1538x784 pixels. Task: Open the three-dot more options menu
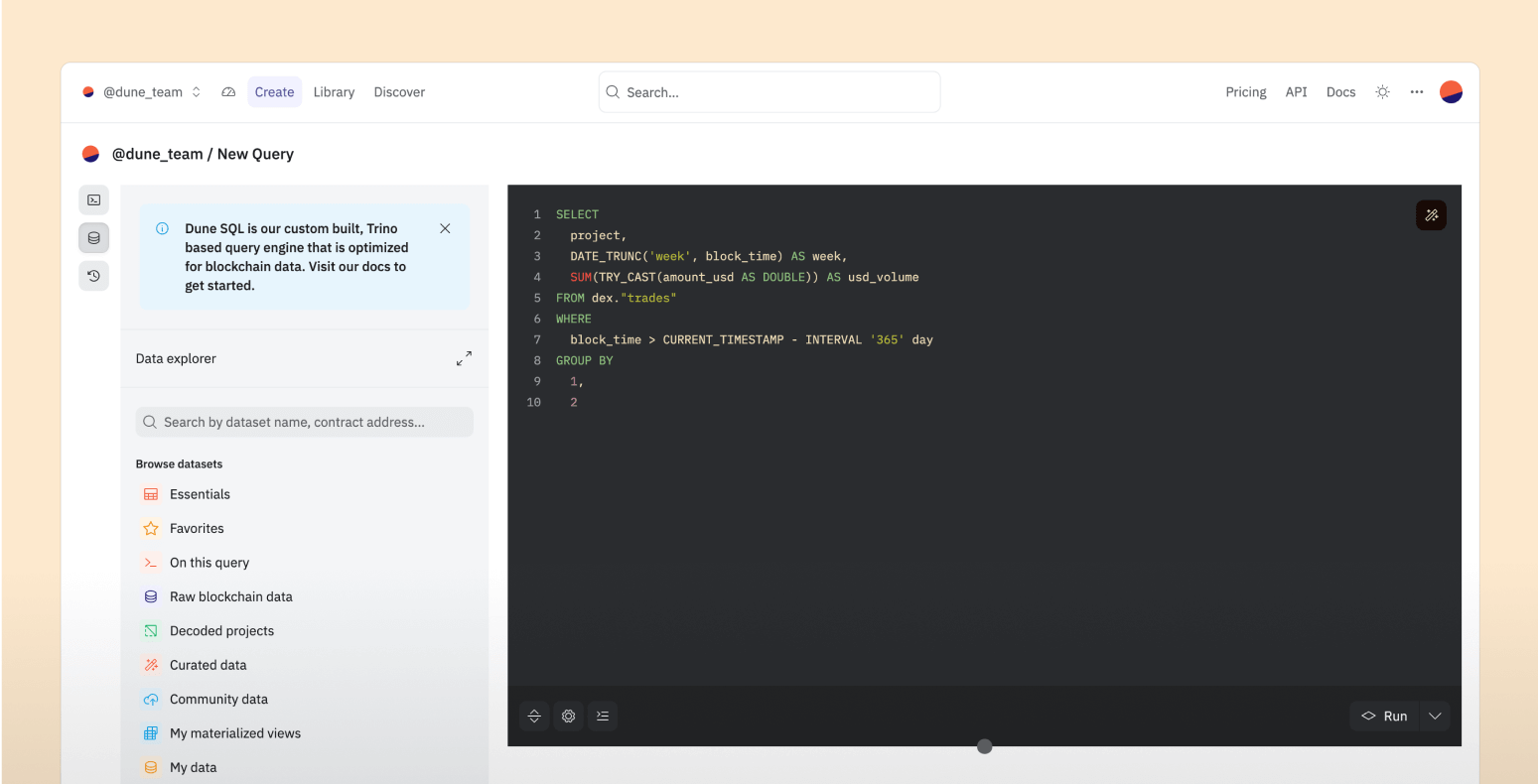click(x=1417, y=91)
